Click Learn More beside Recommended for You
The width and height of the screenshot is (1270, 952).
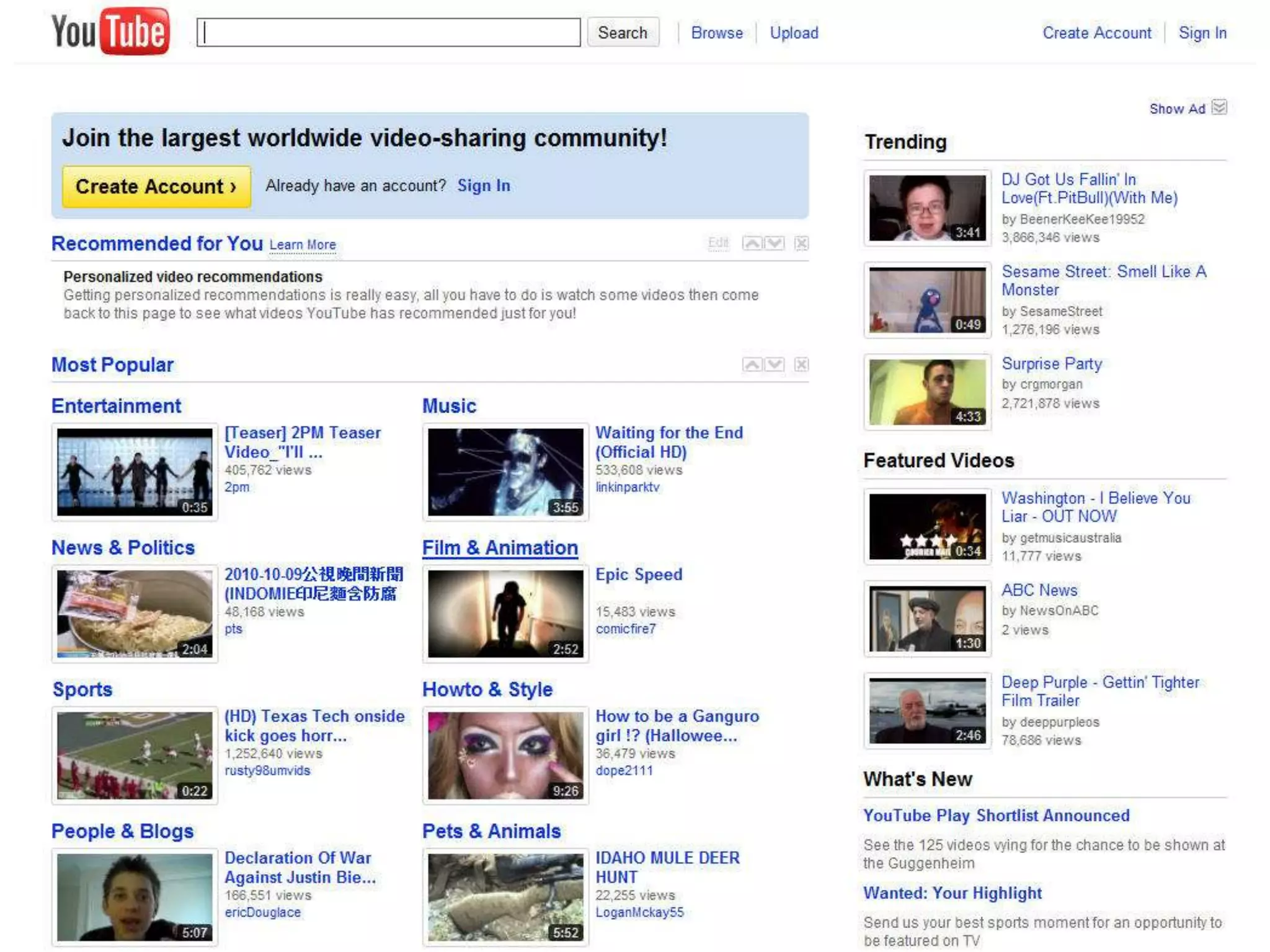[x=303, y=245]
